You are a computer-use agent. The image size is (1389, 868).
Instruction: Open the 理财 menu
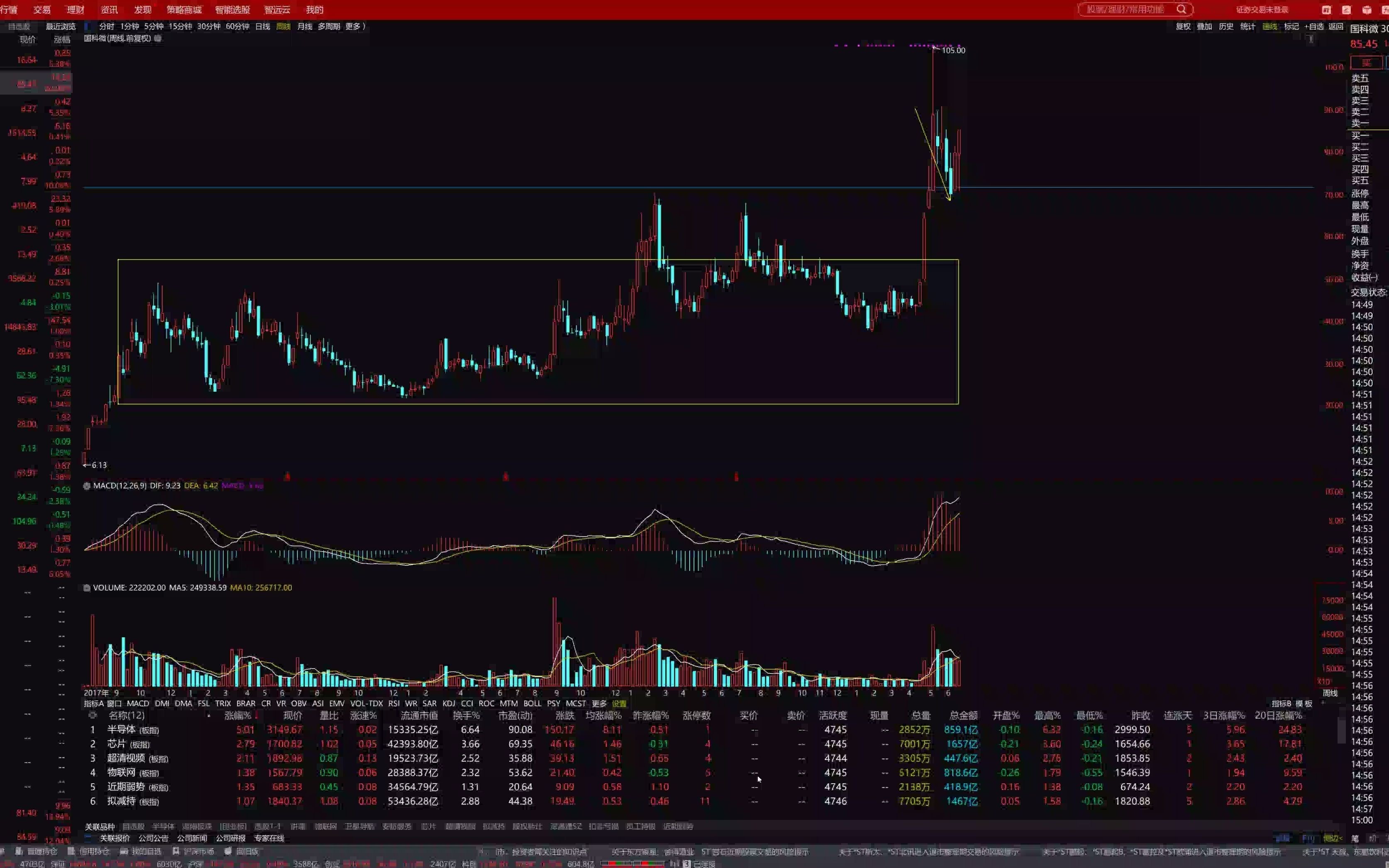(x=75, y=10)
